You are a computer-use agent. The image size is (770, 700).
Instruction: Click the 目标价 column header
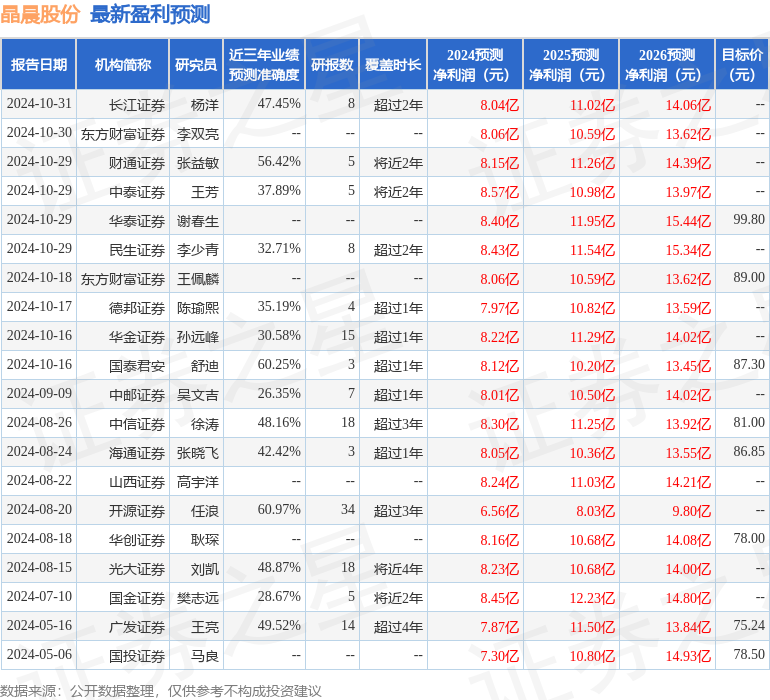tap(742, 64)
